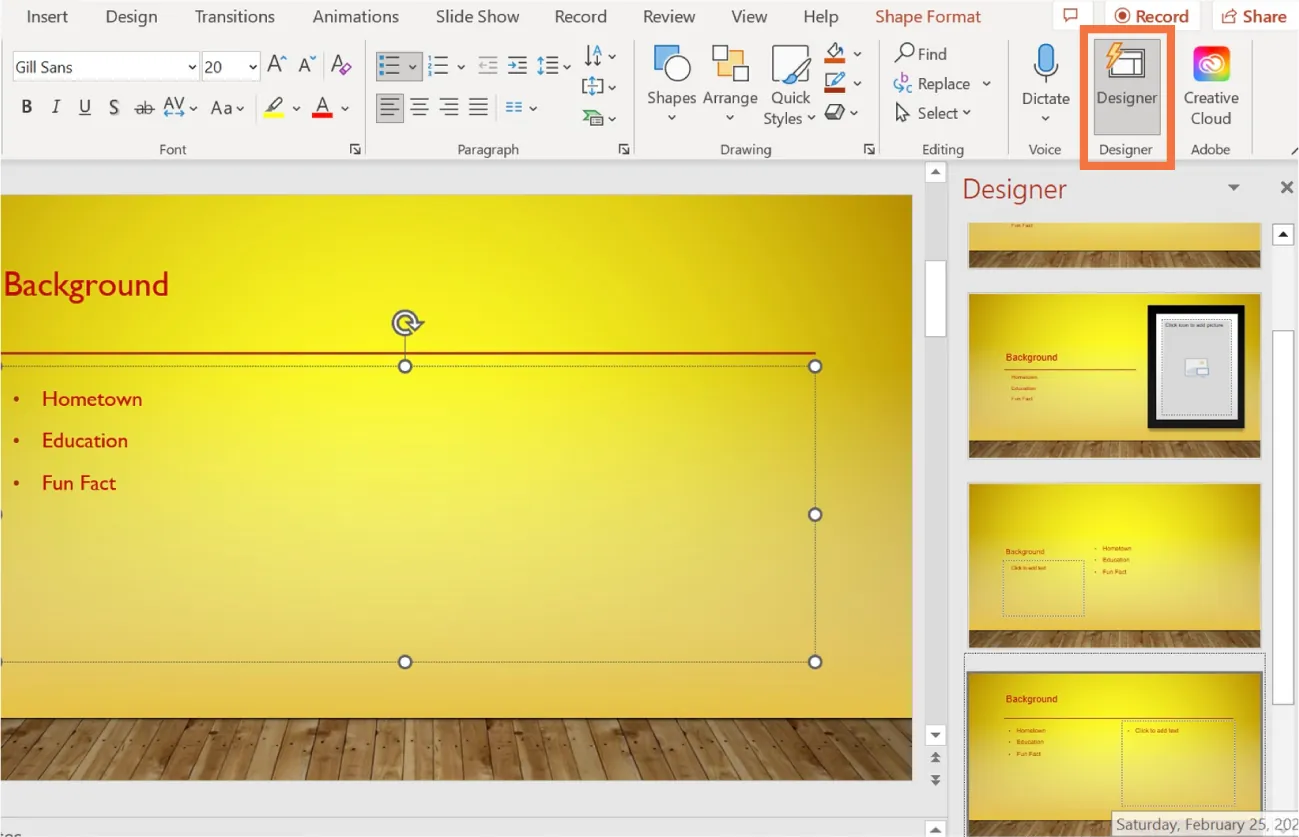Toggle center paragraph alignment
The width and height of the screenshot is (1299, 837).
(418, 107)
